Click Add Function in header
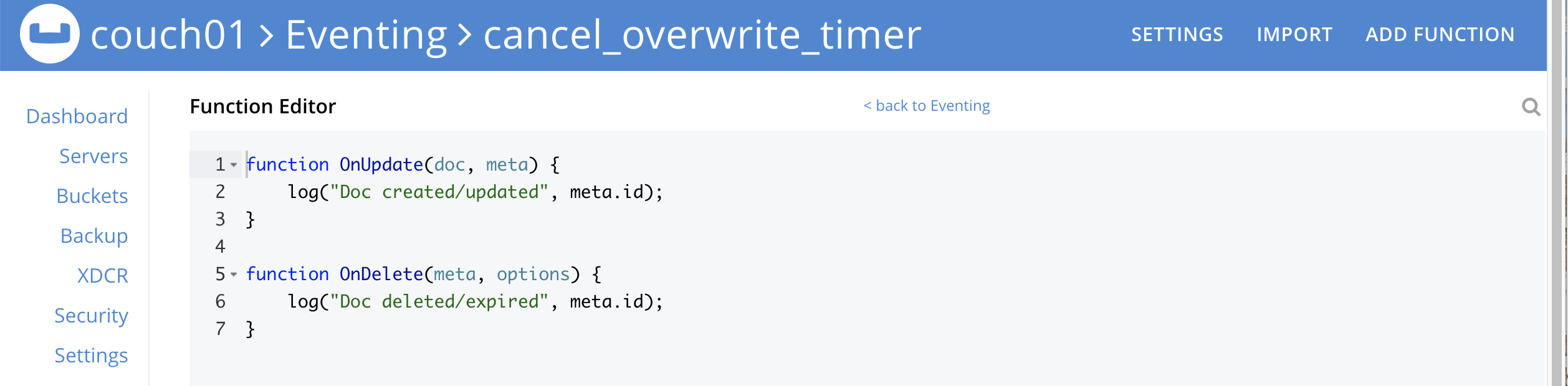1568x386 pixels. (1440, 35)
